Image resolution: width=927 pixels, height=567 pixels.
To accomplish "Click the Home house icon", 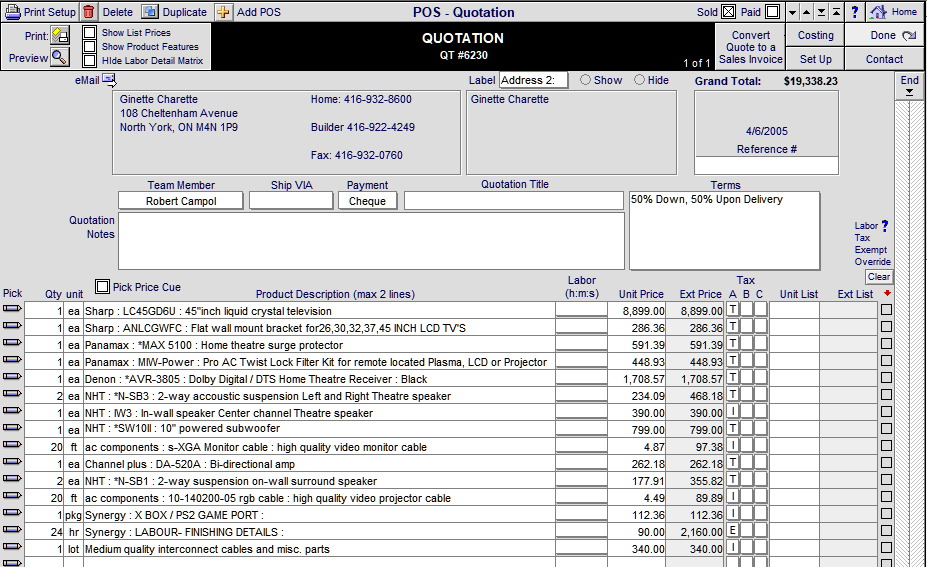I will pos(879,12).
